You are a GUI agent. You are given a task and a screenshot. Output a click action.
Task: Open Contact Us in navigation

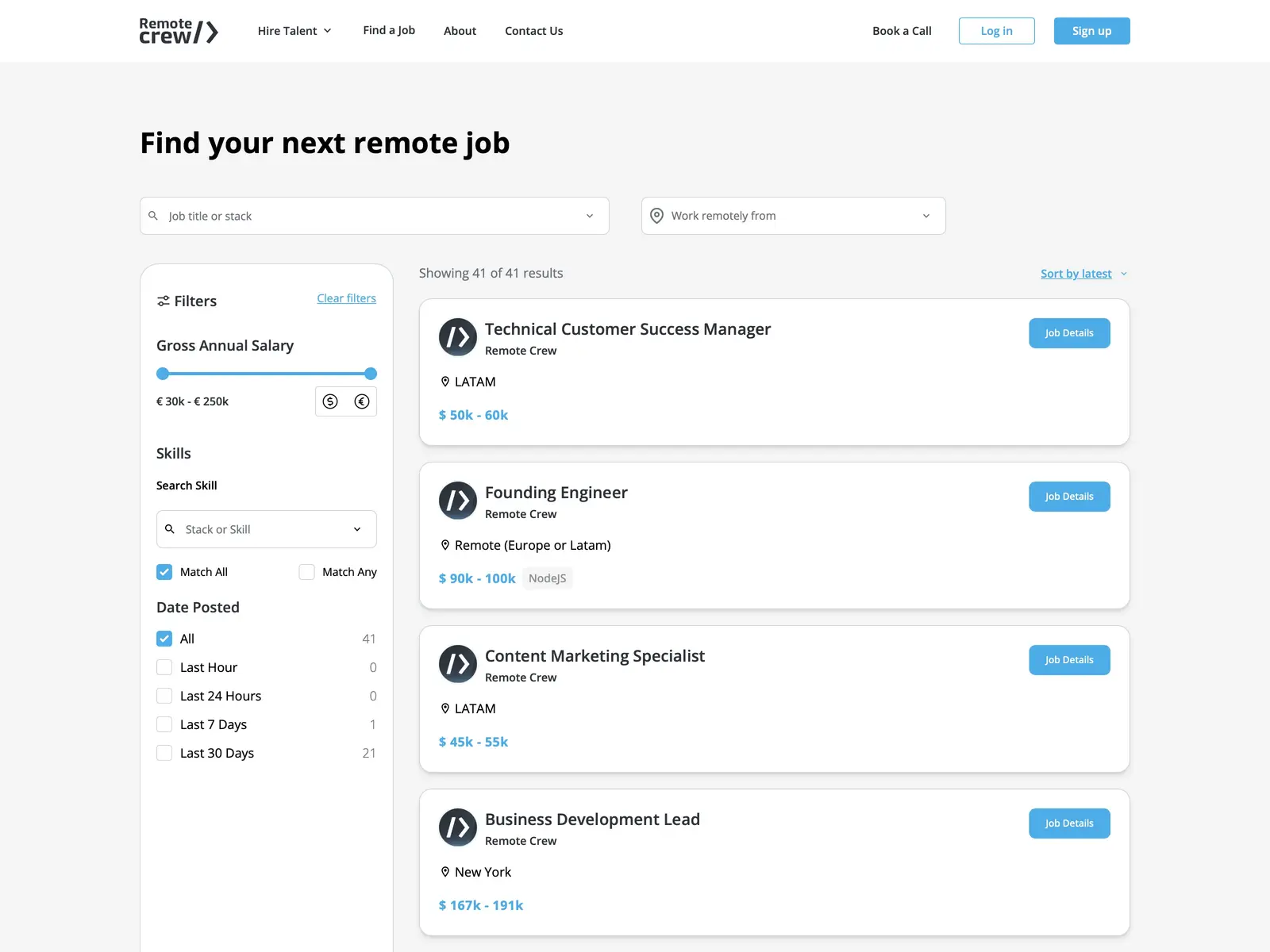point(533,31)
